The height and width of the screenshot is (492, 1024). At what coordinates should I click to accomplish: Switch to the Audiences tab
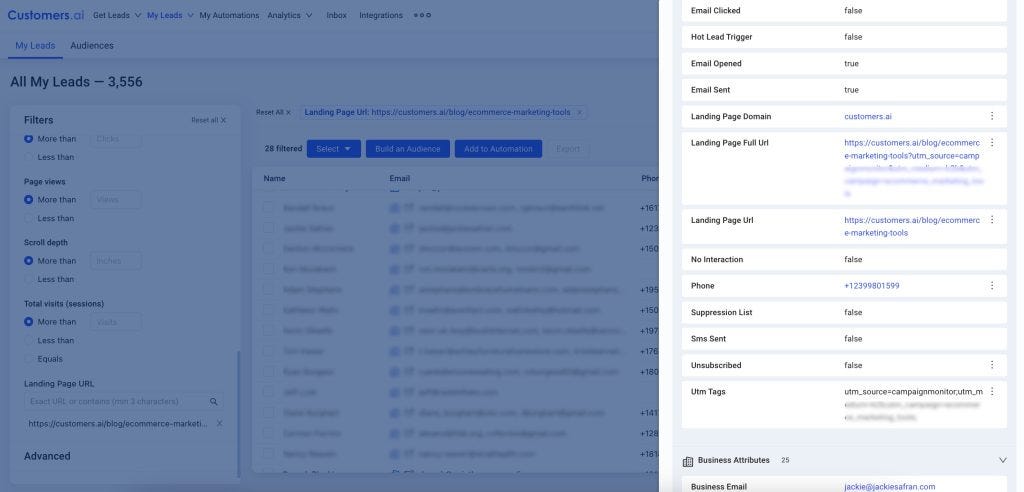pyautogui.click(x=92, y=46)
